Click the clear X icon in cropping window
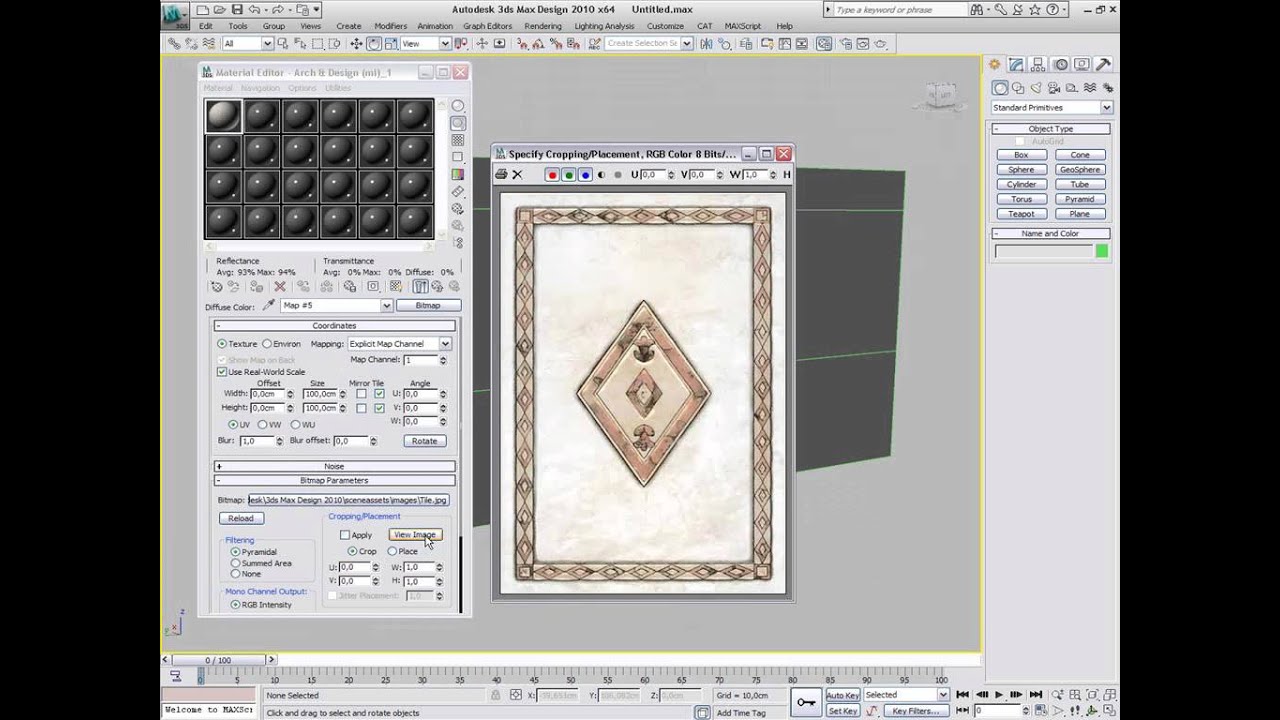Image resolution: width=1280 pixels, height=720 pixels. coord(517,174)
